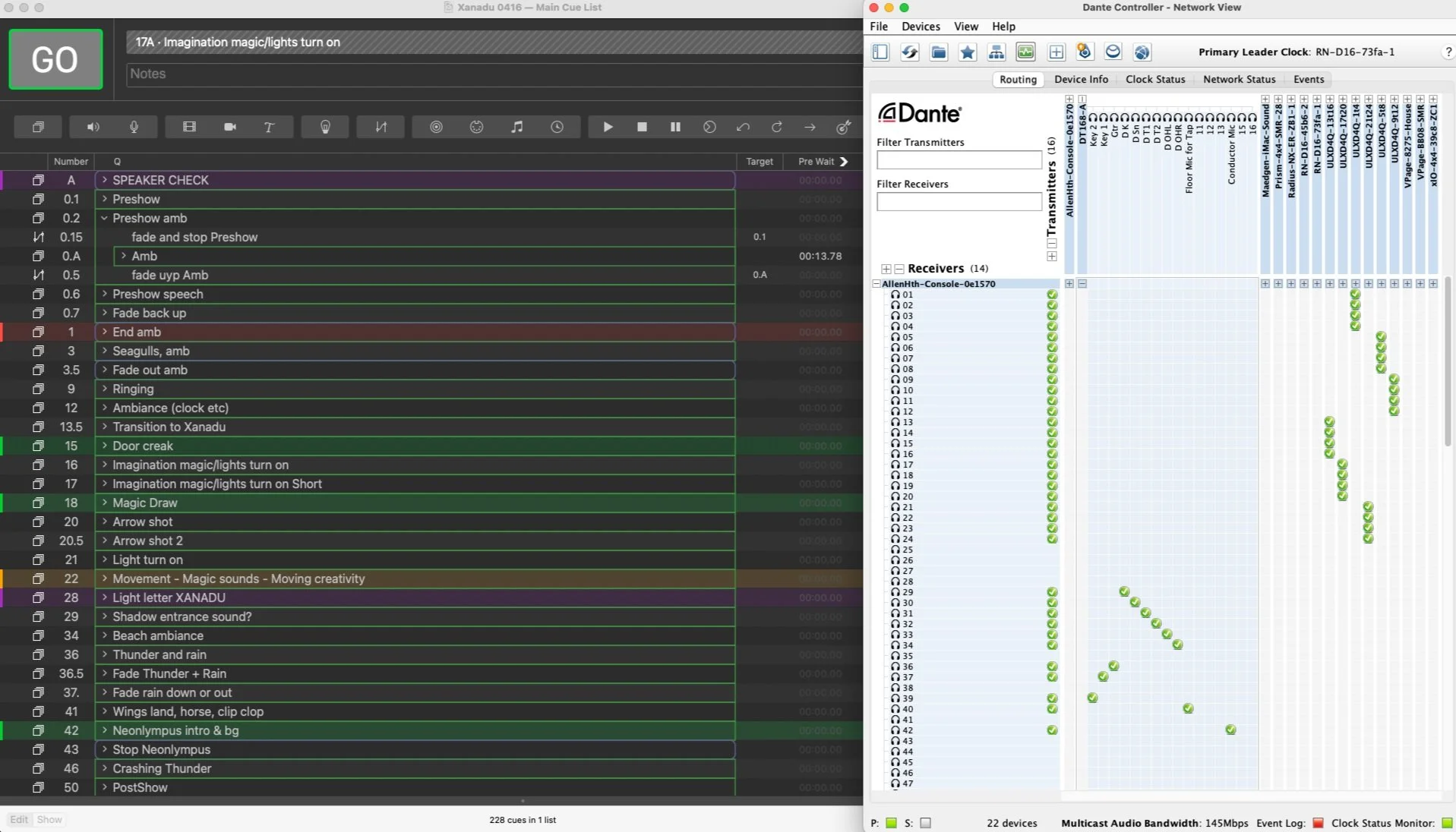This screenshot has width=1456, height=832.
Task: Switch QLab to Edit mode
Action: point(19,819)
